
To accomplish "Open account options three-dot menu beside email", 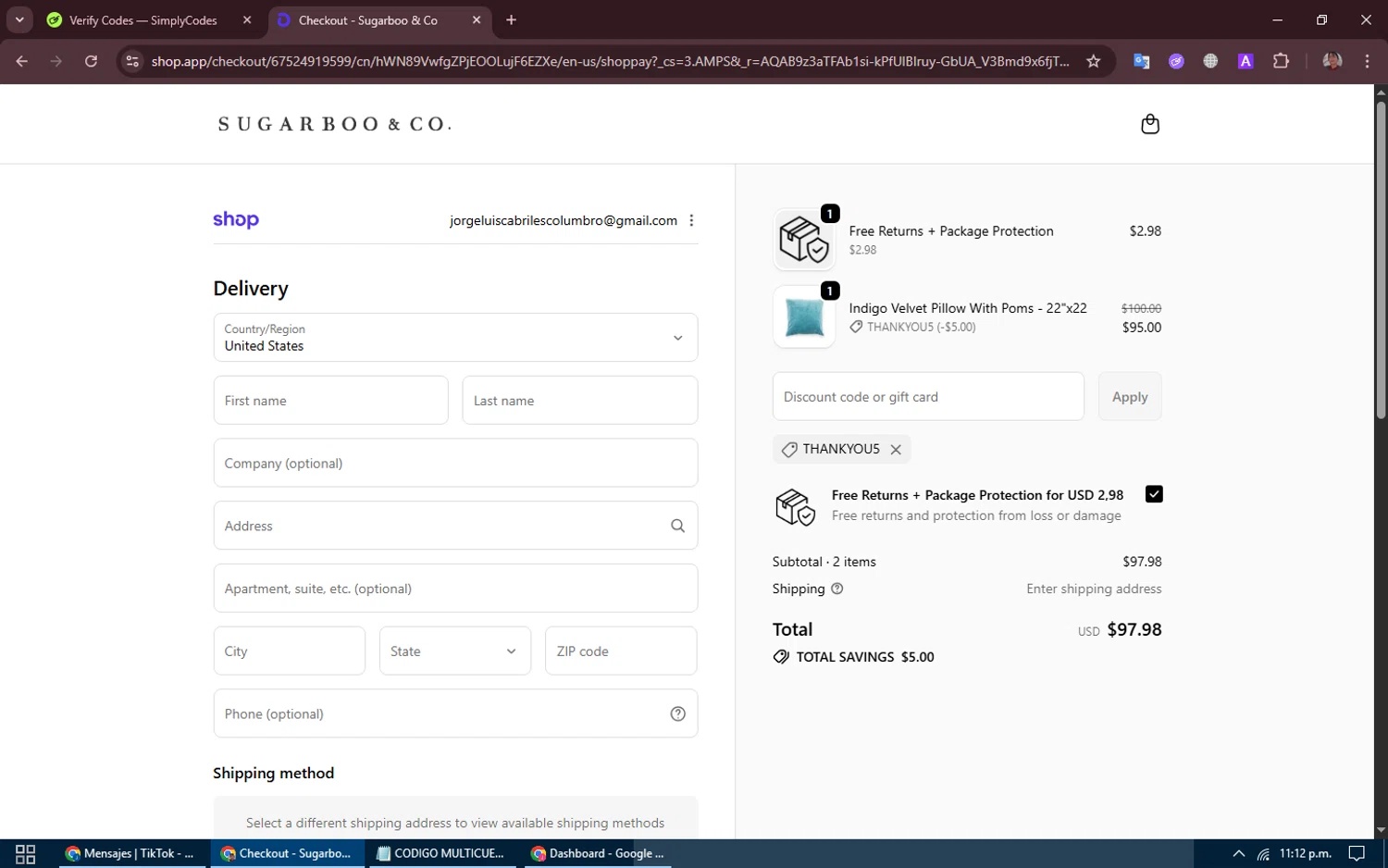I will 691,220.
